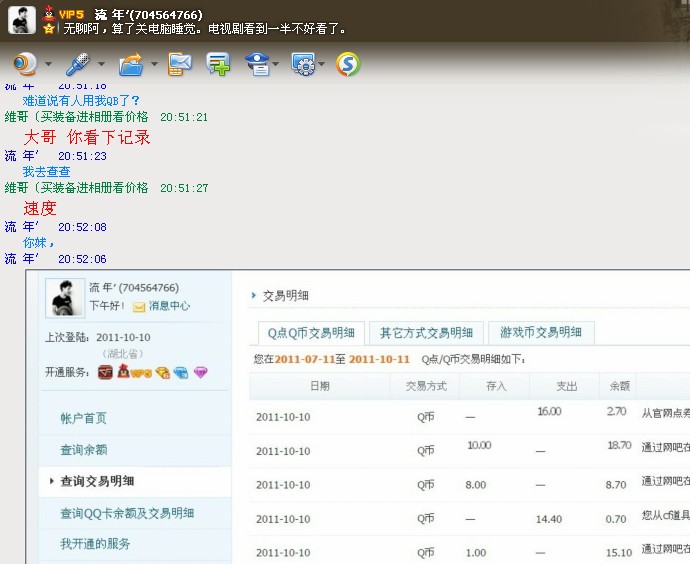Open 我开通的服务 sidebar item
690x564 pixels.
95,544
